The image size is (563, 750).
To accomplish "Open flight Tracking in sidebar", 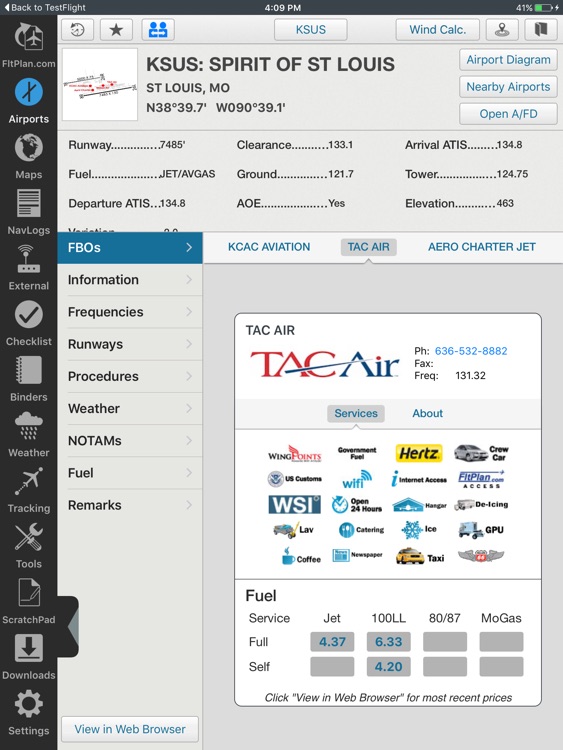I will coord(28,490).
